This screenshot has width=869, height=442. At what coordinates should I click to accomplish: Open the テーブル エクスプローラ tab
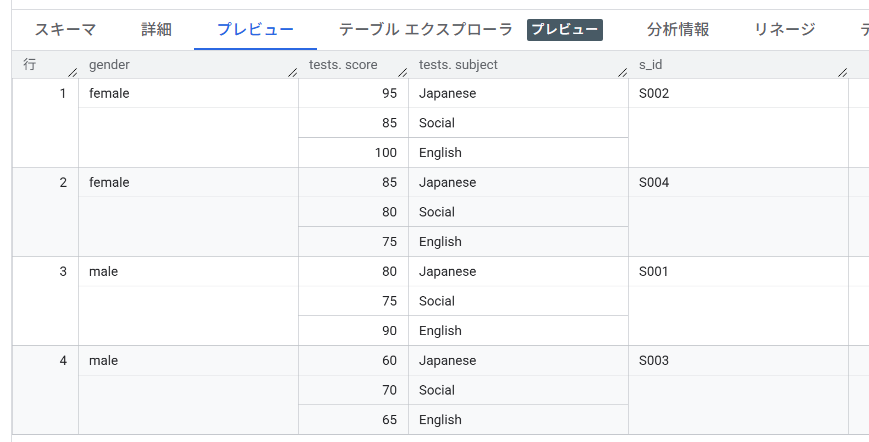[425, 29]
